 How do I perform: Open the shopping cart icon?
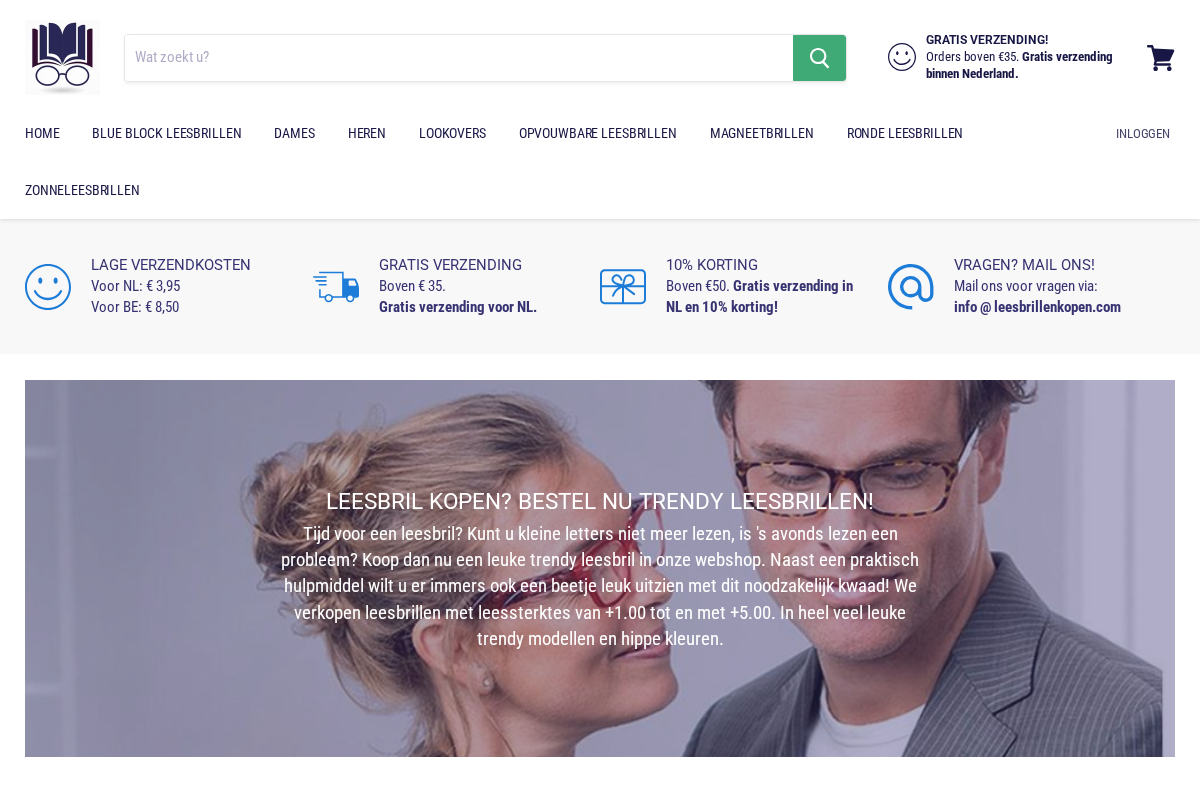click(x=1160, y=58)
